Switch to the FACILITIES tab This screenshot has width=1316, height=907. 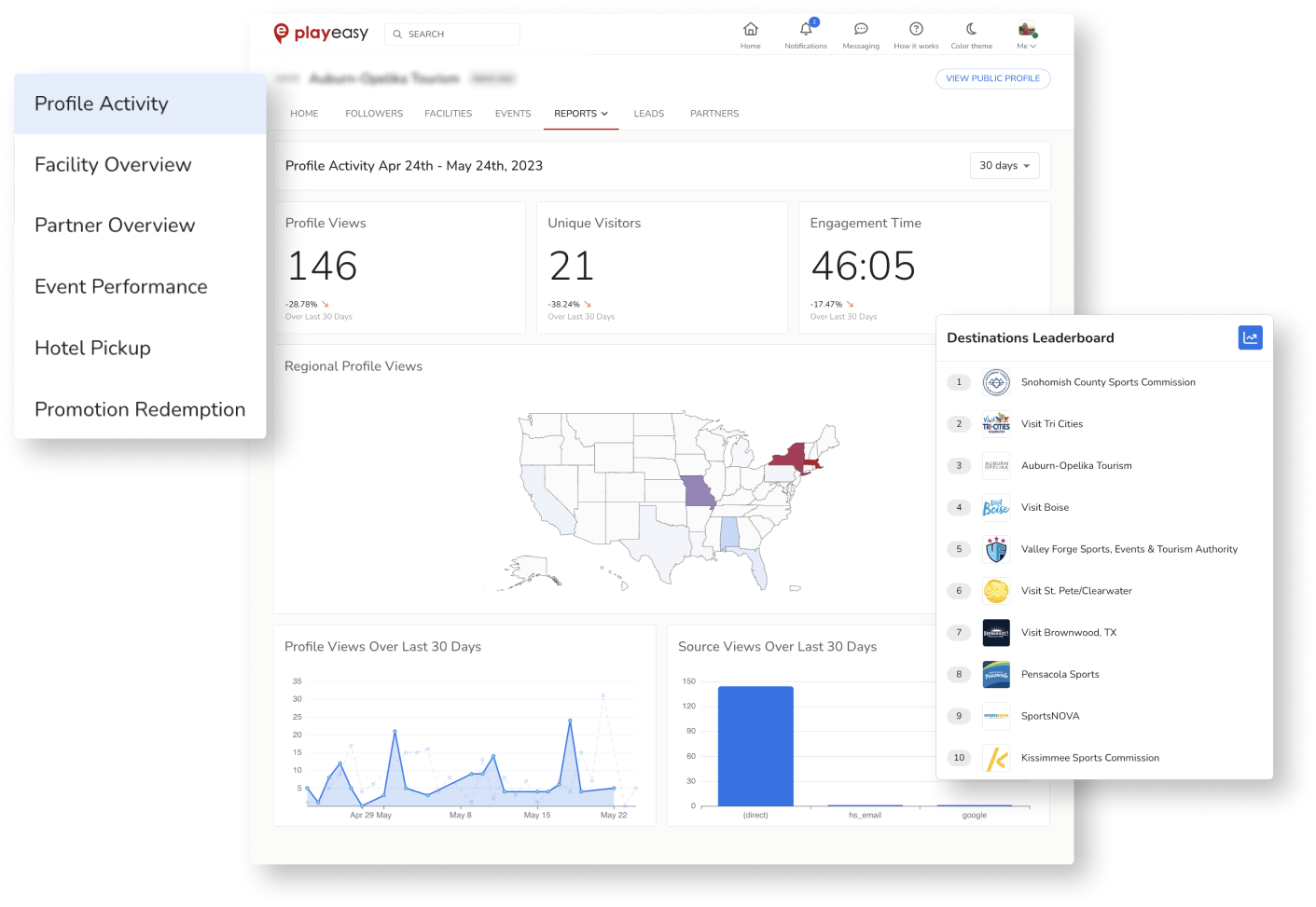448,114
